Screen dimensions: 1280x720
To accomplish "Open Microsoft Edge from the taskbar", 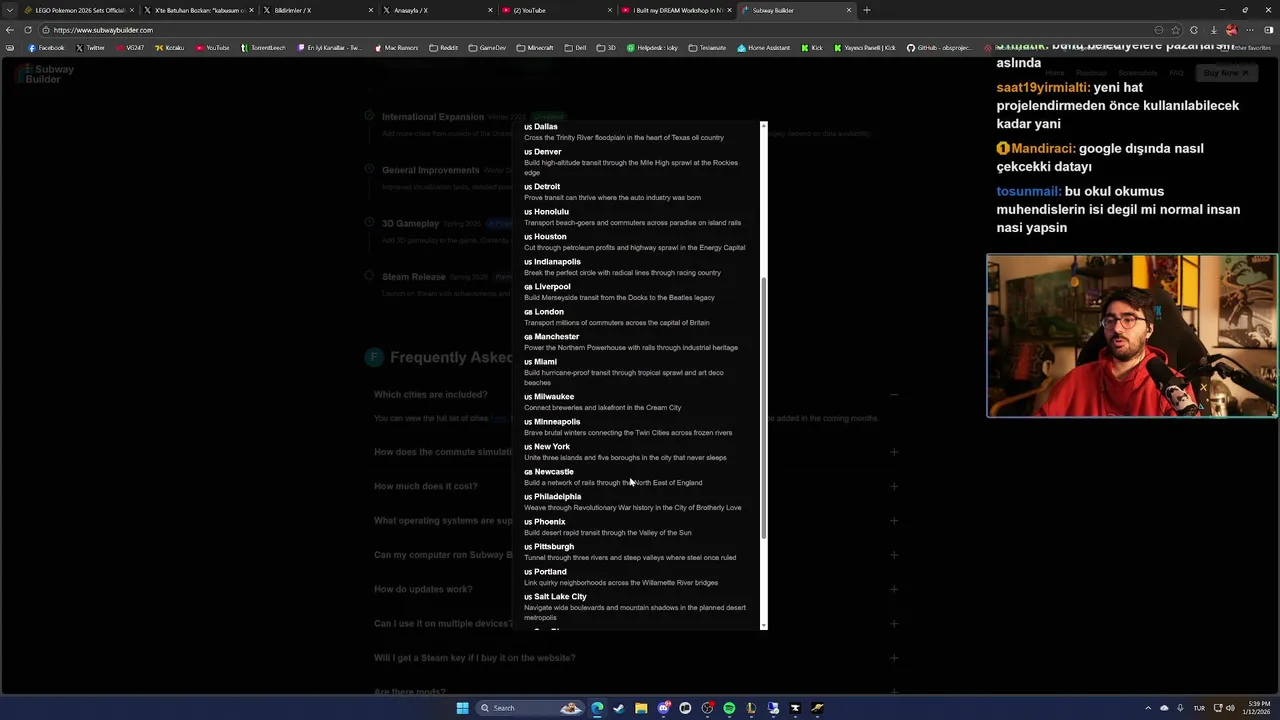I will pos(597,708).
